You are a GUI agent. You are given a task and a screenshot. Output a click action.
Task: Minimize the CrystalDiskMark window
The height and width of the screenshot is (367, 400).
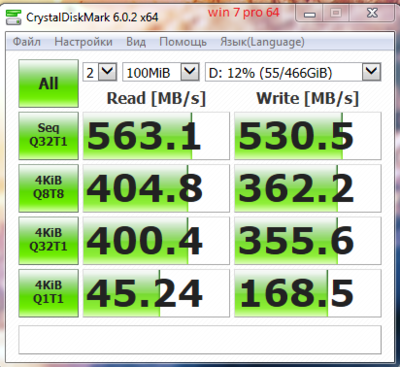pos(310,14)
